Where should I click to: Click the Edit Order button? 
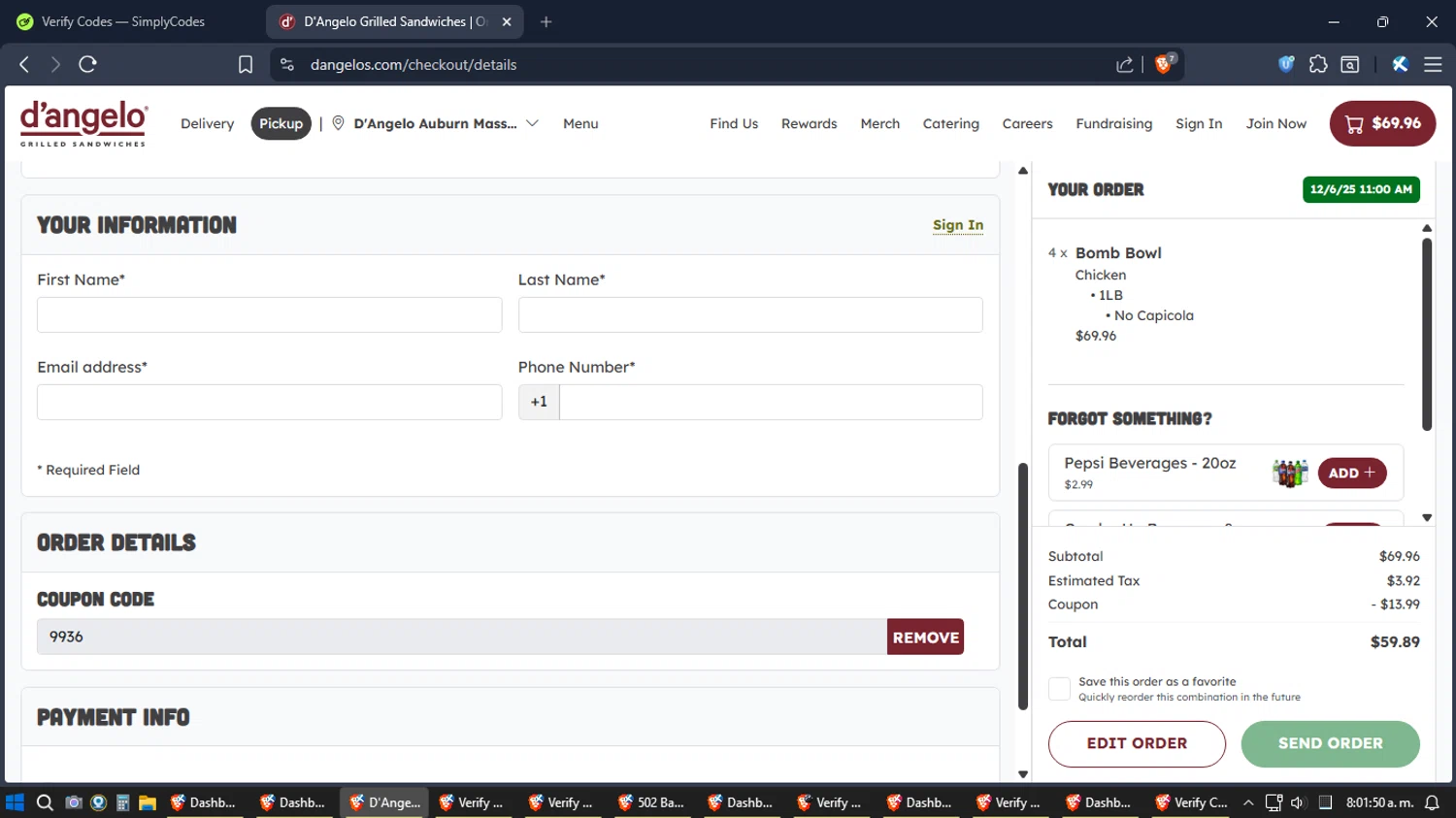coord(1137,743)
